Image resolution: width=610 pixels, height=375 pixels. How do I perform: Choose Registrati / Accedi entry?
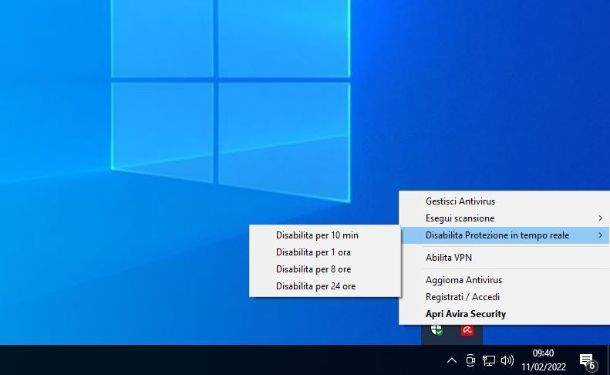tap(504, 297)
